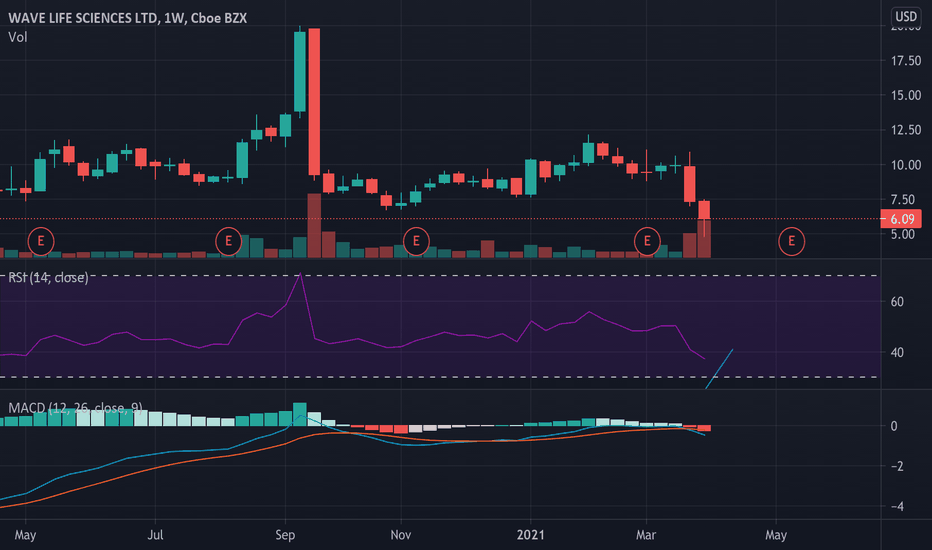Click the largest red volume bar

[314, 225]
